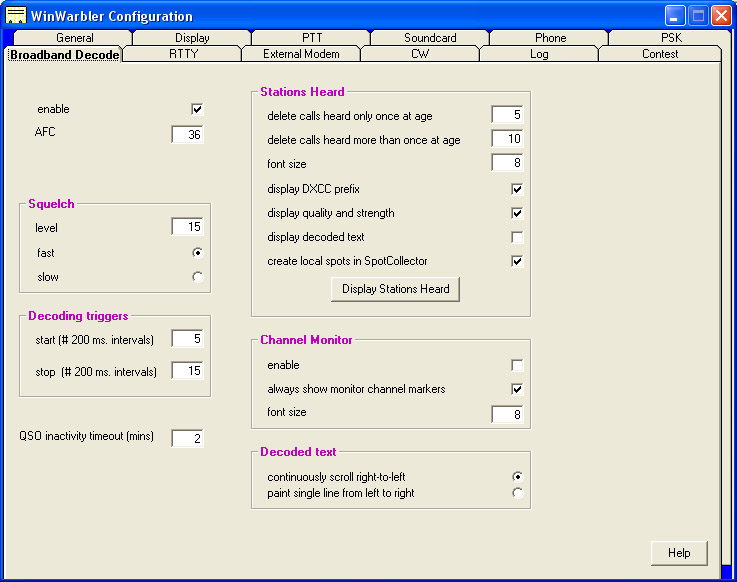Open the PTT tab
The height and width of the screenshot is (582, 737).
[x=312, y=38]
